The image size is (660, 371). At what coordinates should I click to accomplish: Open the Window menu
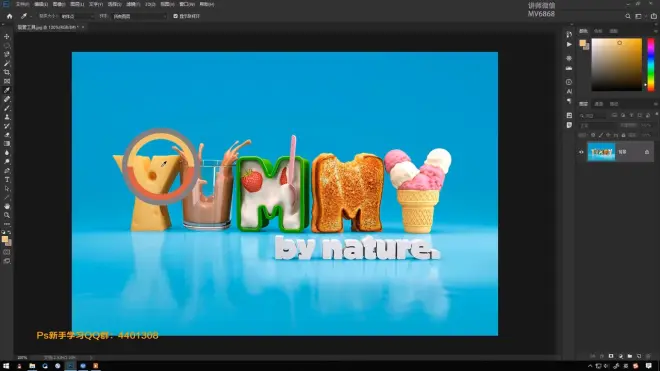[x=187, y=4]
